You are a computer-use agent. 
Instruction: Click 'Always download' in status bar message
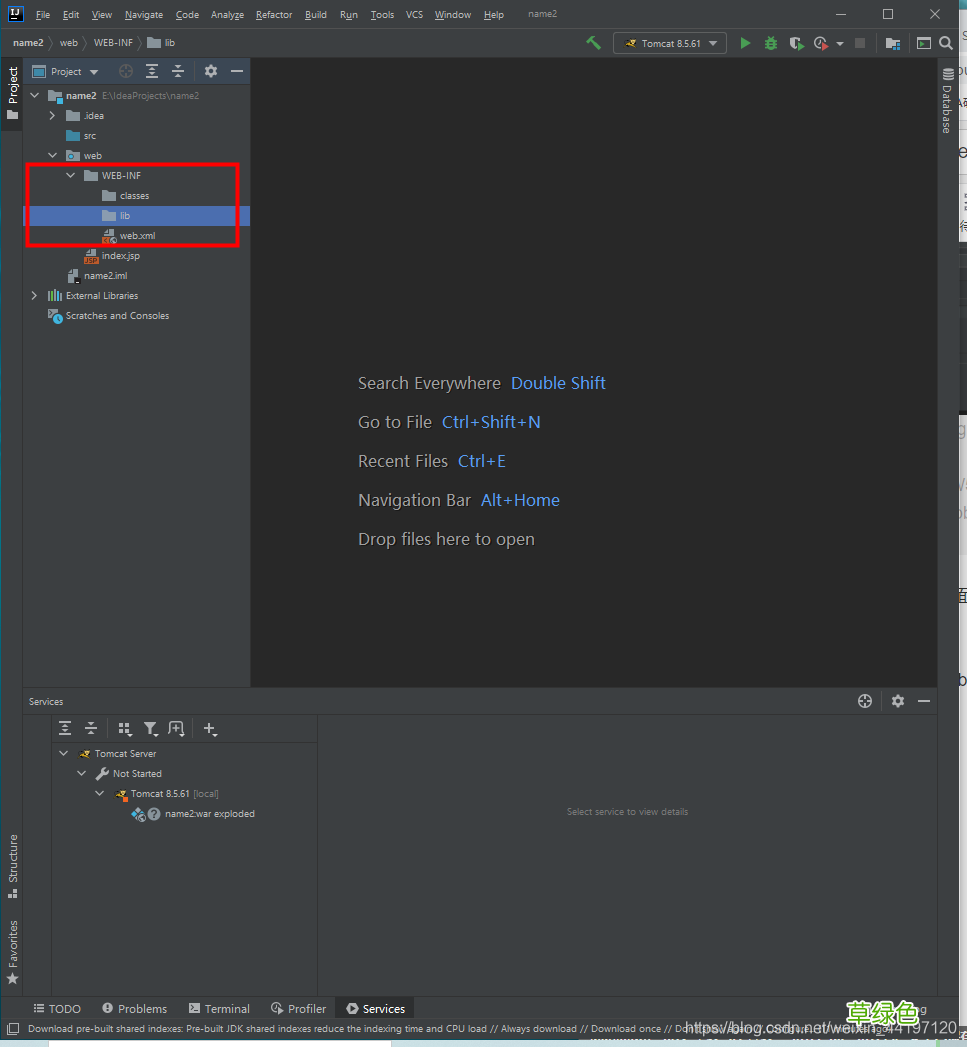click(538, 1028)
